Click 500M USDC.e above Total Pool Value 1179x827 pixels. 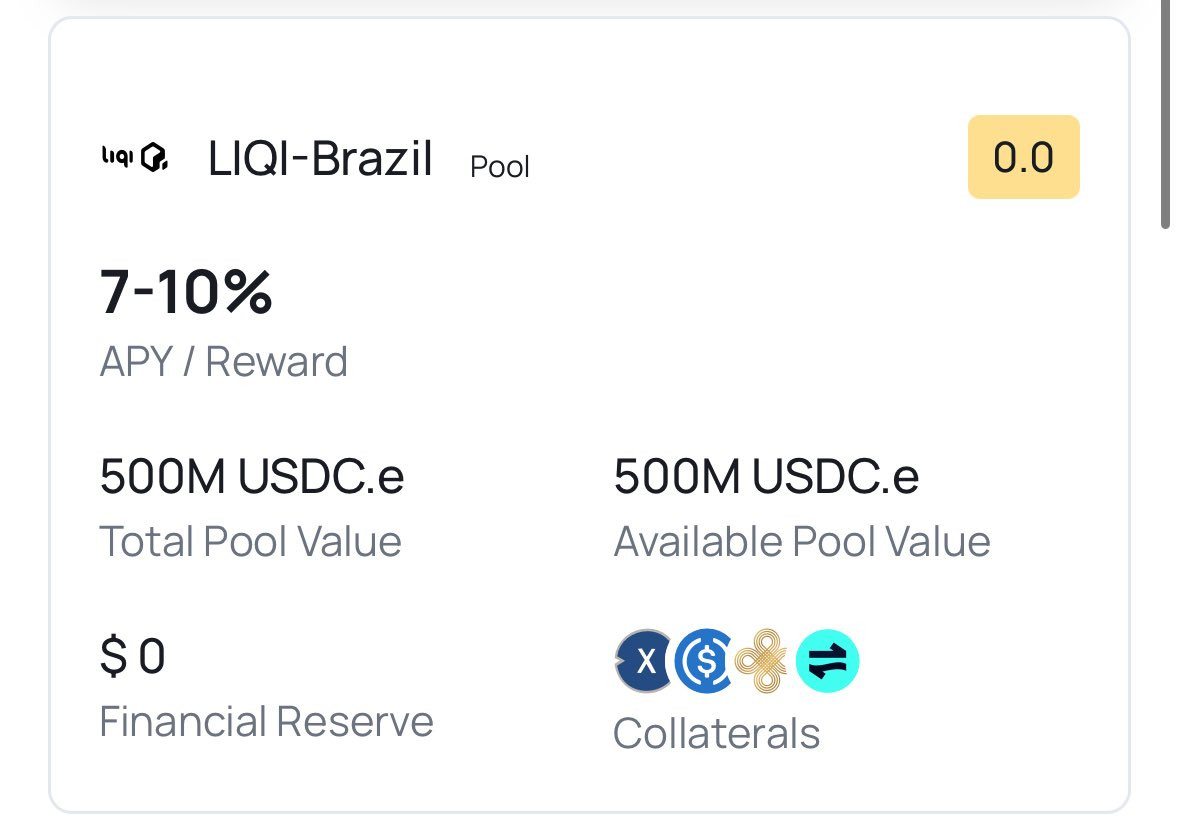coord(252,477)
